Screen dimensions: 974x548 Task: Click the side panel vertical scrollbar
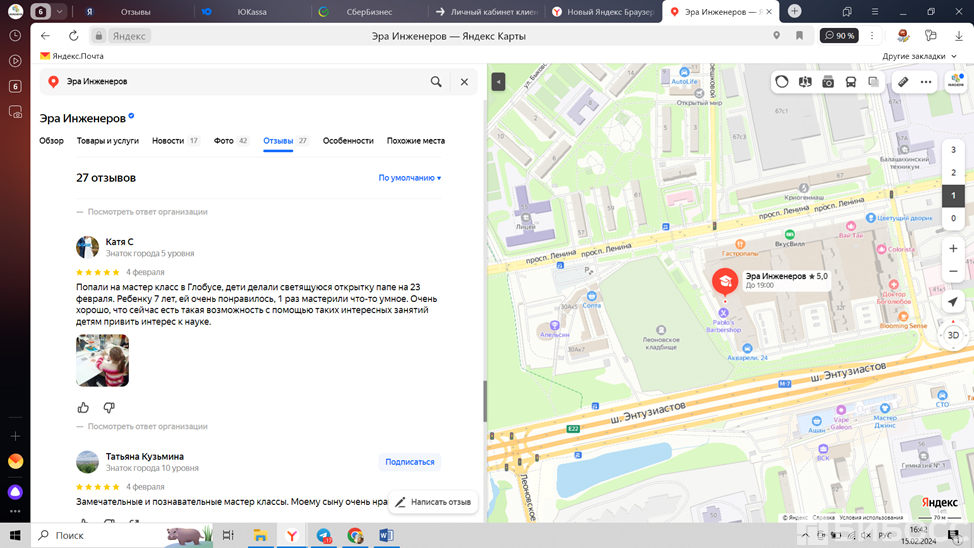(485, 401)
